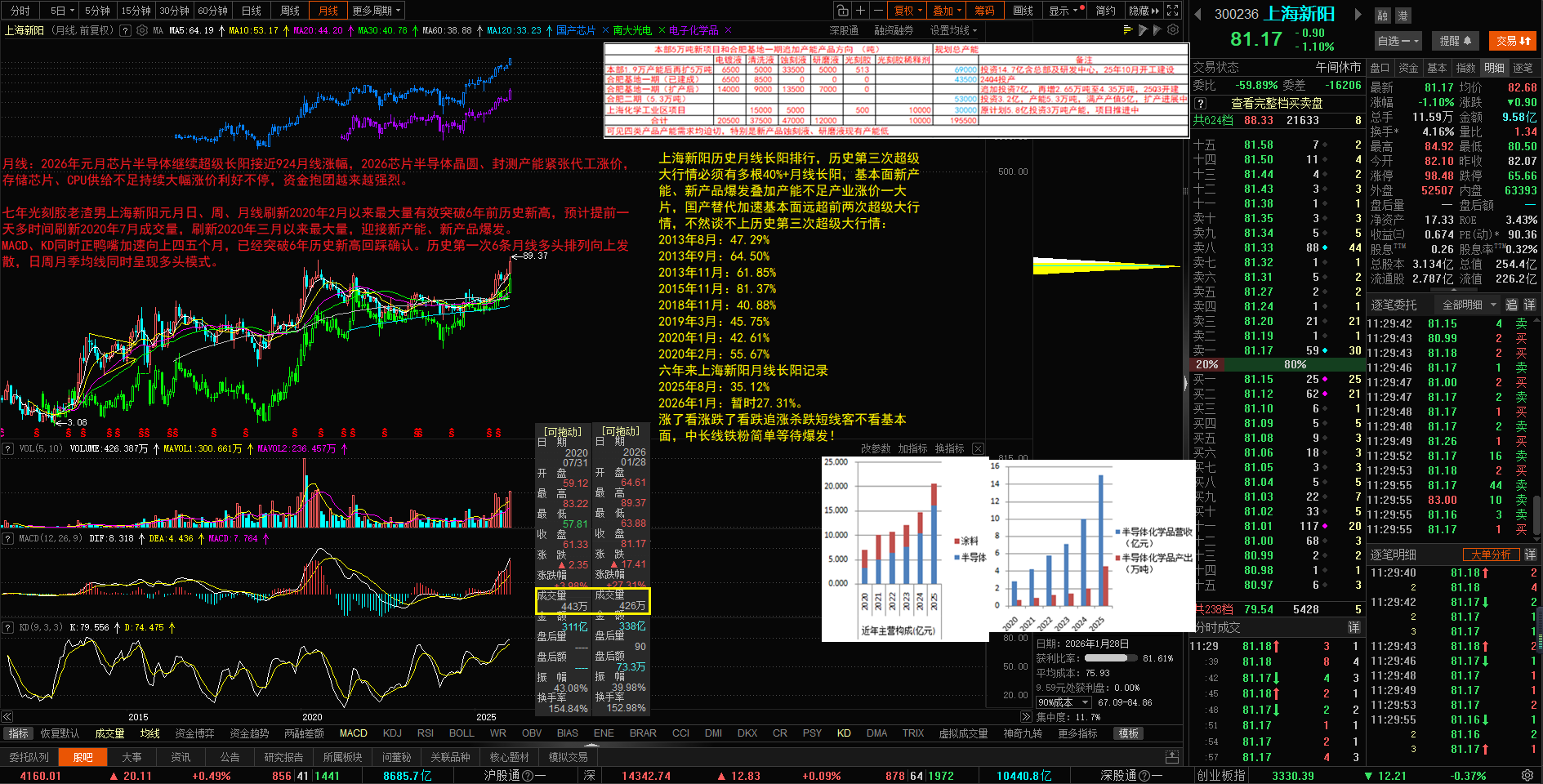Click the lock icon in the chart toolbar
This screenshot has height=784, width=1543.
click(x=842, y=11)
